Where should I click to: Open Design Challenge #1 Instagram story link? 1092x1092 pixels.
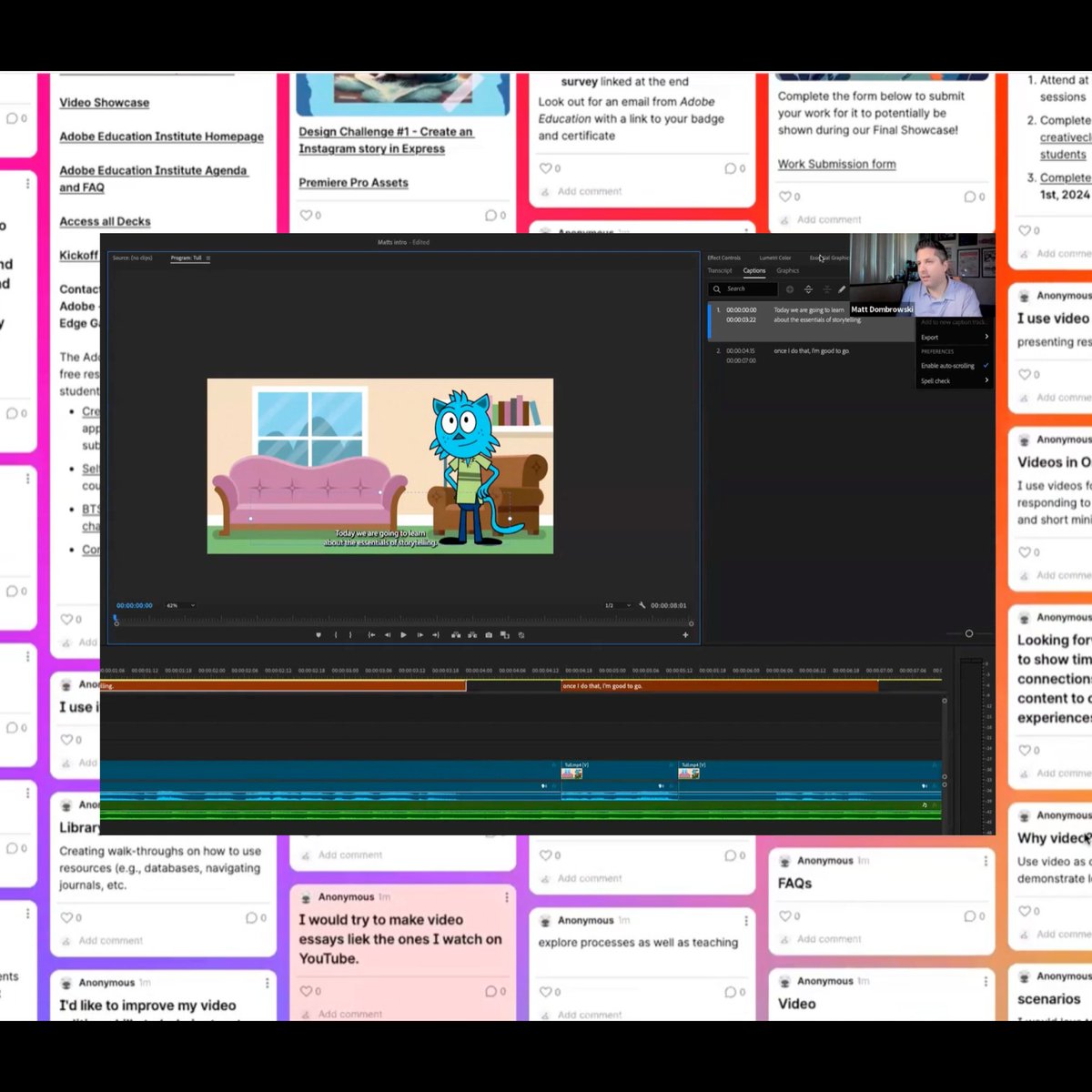(x=386, y=140)
